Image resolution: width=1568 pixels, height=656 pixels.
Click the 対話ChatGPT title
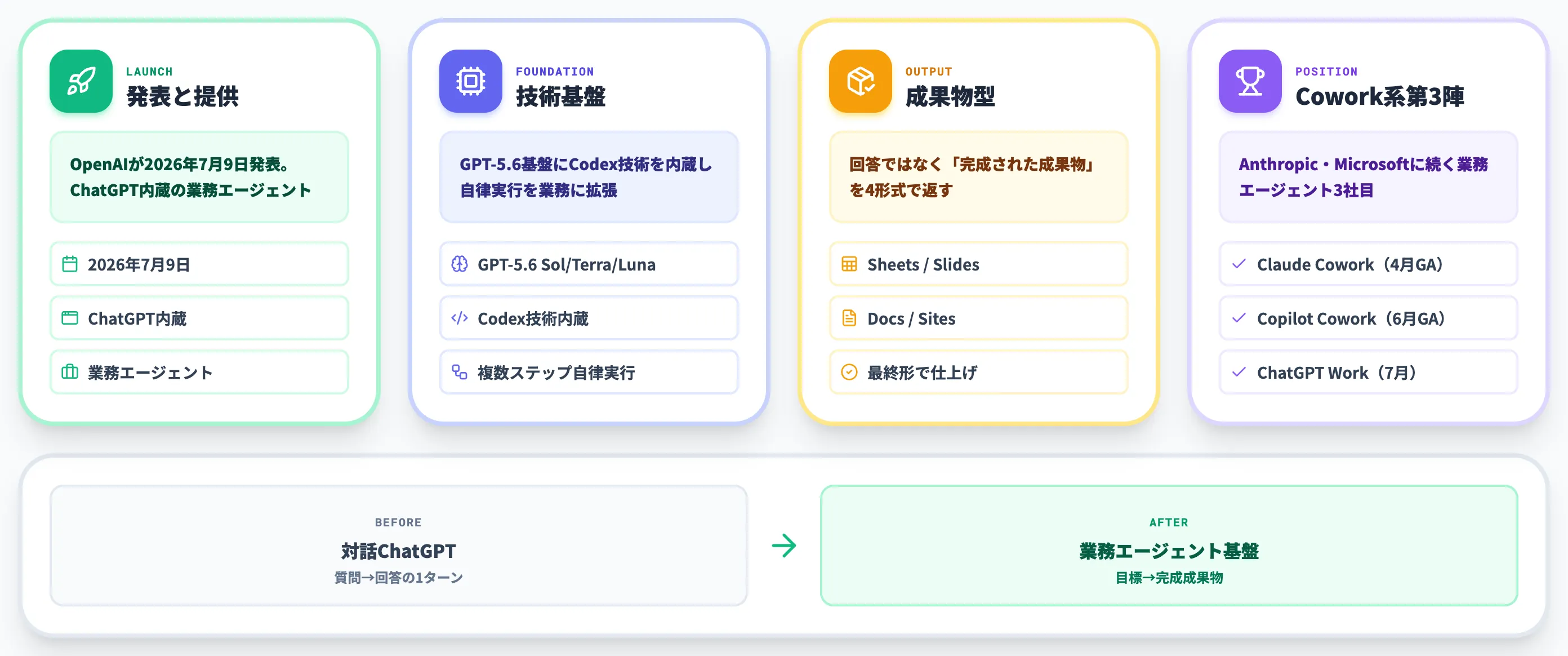click(398, 551)
